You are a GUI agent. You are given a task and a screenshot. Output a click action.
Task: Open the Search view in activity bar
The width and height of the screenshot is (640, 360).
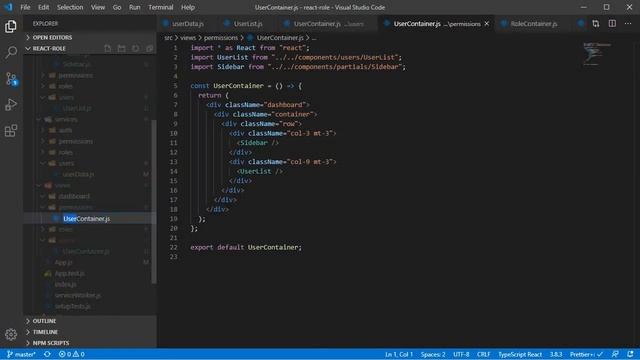tap(11, 52)
